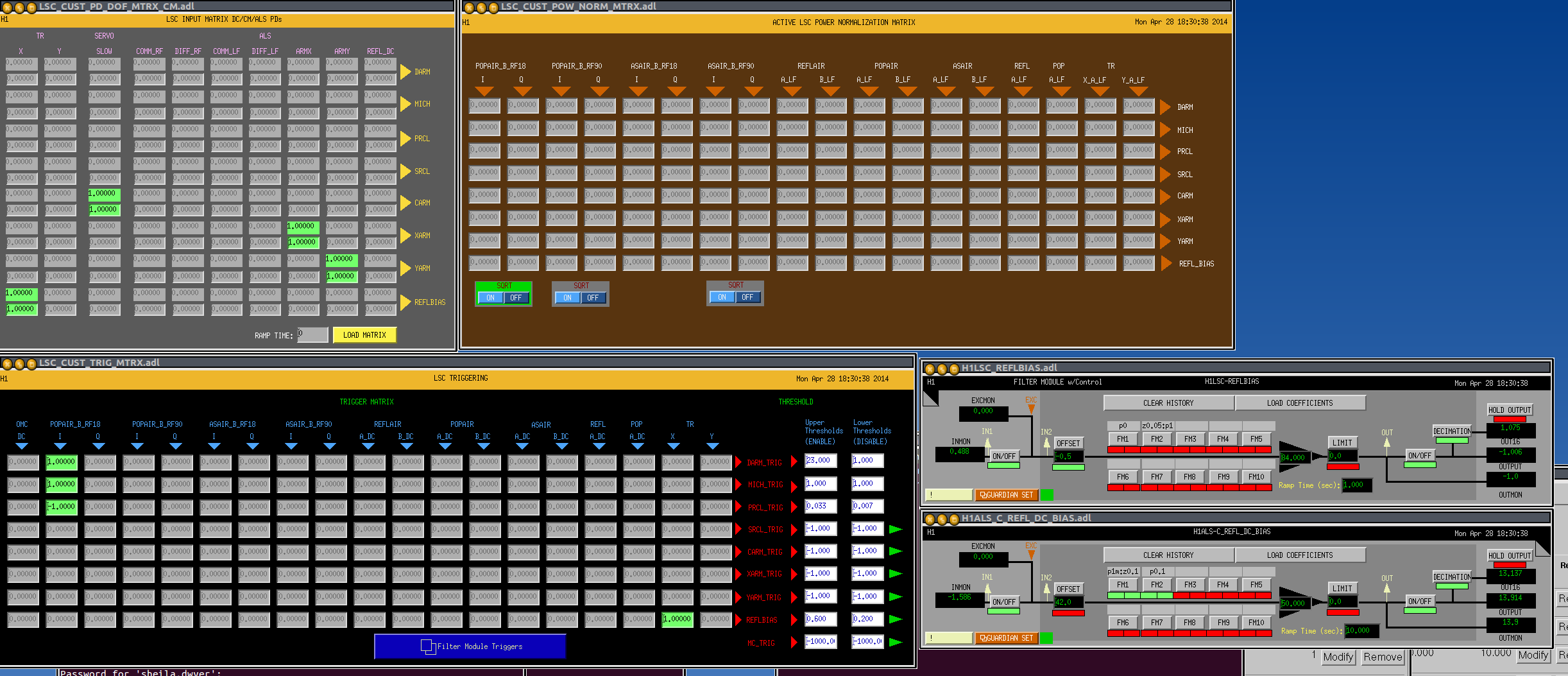This screenshot has width=1568, height=676.
Task: Click the corner triangle icon in H1LSC-REFLBIAS
Action: click(x=930, y=397)
